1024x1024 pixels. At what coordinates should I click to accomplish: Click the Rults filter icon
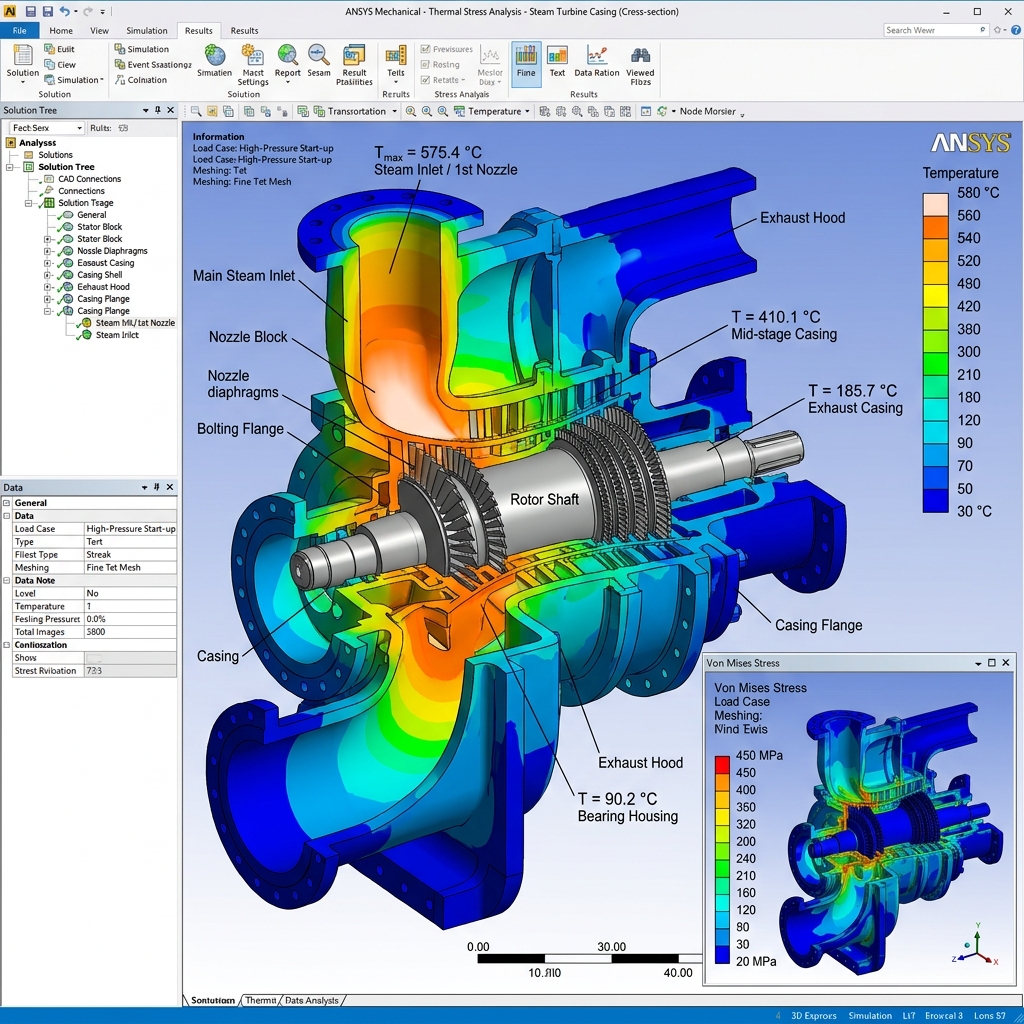click(123, 128)
